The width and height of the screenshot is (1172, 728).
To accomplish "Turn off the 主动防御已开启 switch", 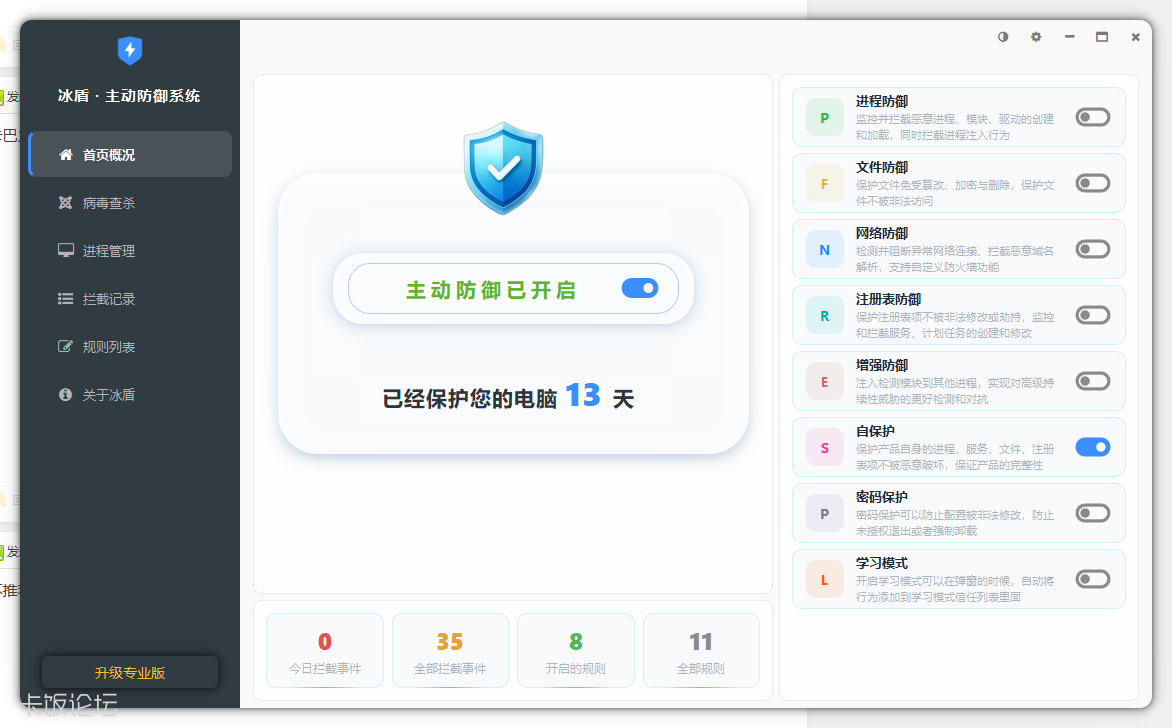I will (x=640, y=288).
